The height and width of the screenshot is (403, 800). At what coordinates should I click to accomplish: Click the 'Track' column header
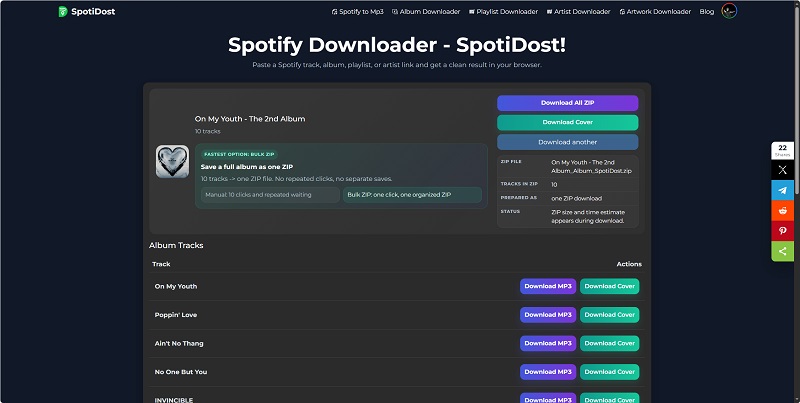tap(161, 264)
